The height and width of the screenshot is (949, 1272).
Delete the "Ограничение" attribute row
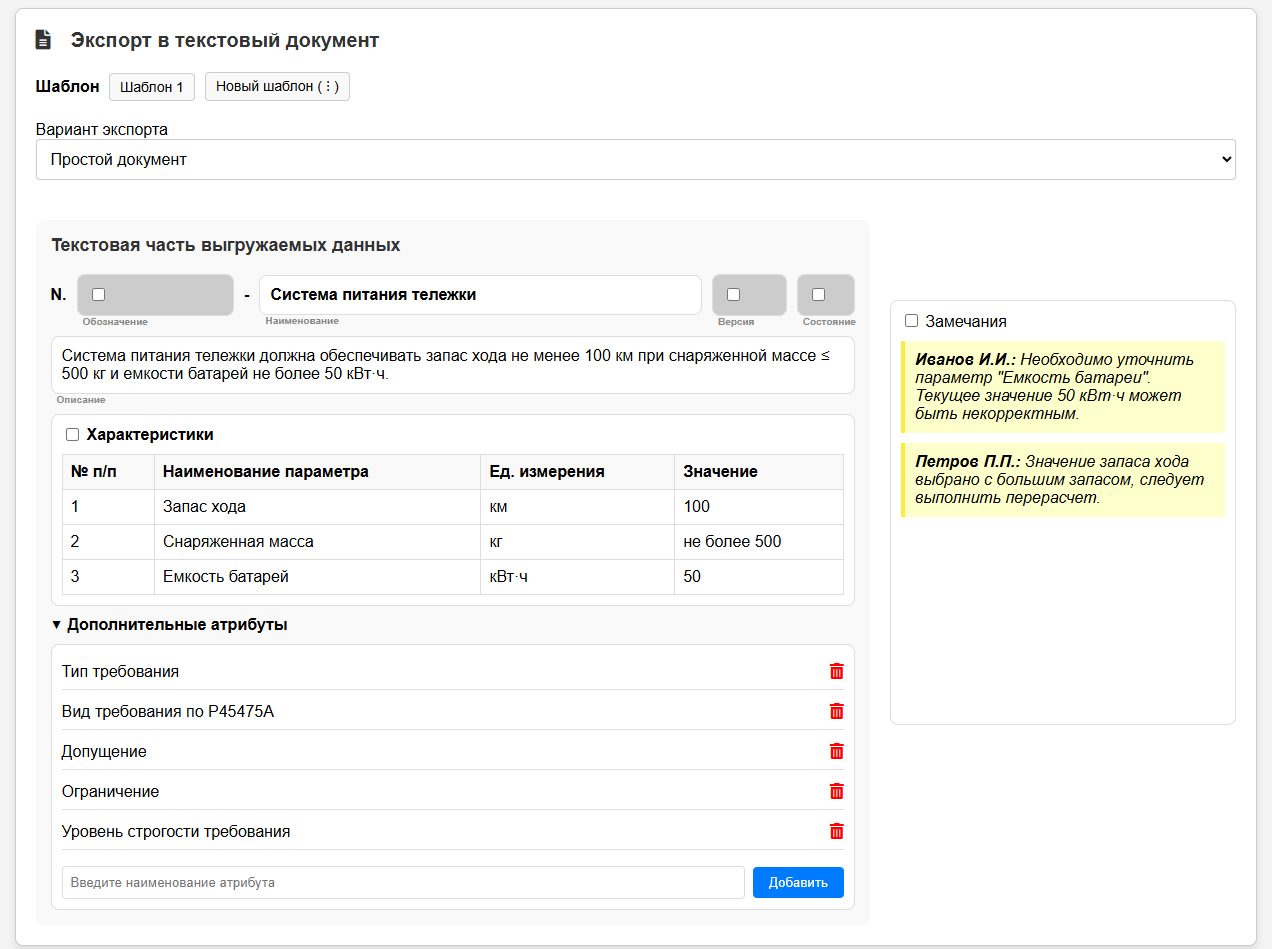pos(837,791)
